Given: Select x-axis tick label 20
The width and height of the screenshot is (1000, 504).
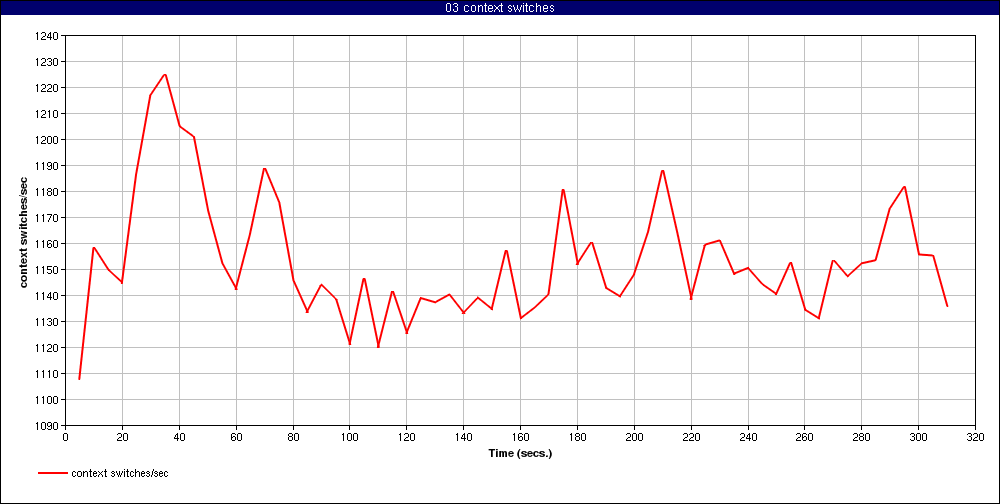Looking at the screenshot, I should [122, 437].
